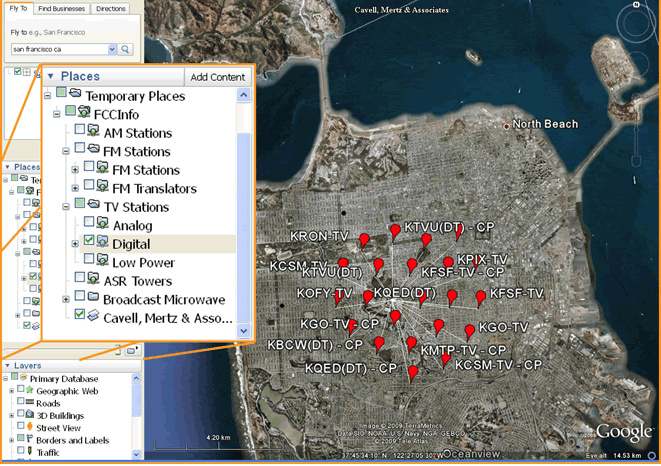This screenshot has height=466, width=661.
Task: Click the Cavell, Mertz & Asso... overlay icon in enlarged panel
Action: (x=93, y=315)
